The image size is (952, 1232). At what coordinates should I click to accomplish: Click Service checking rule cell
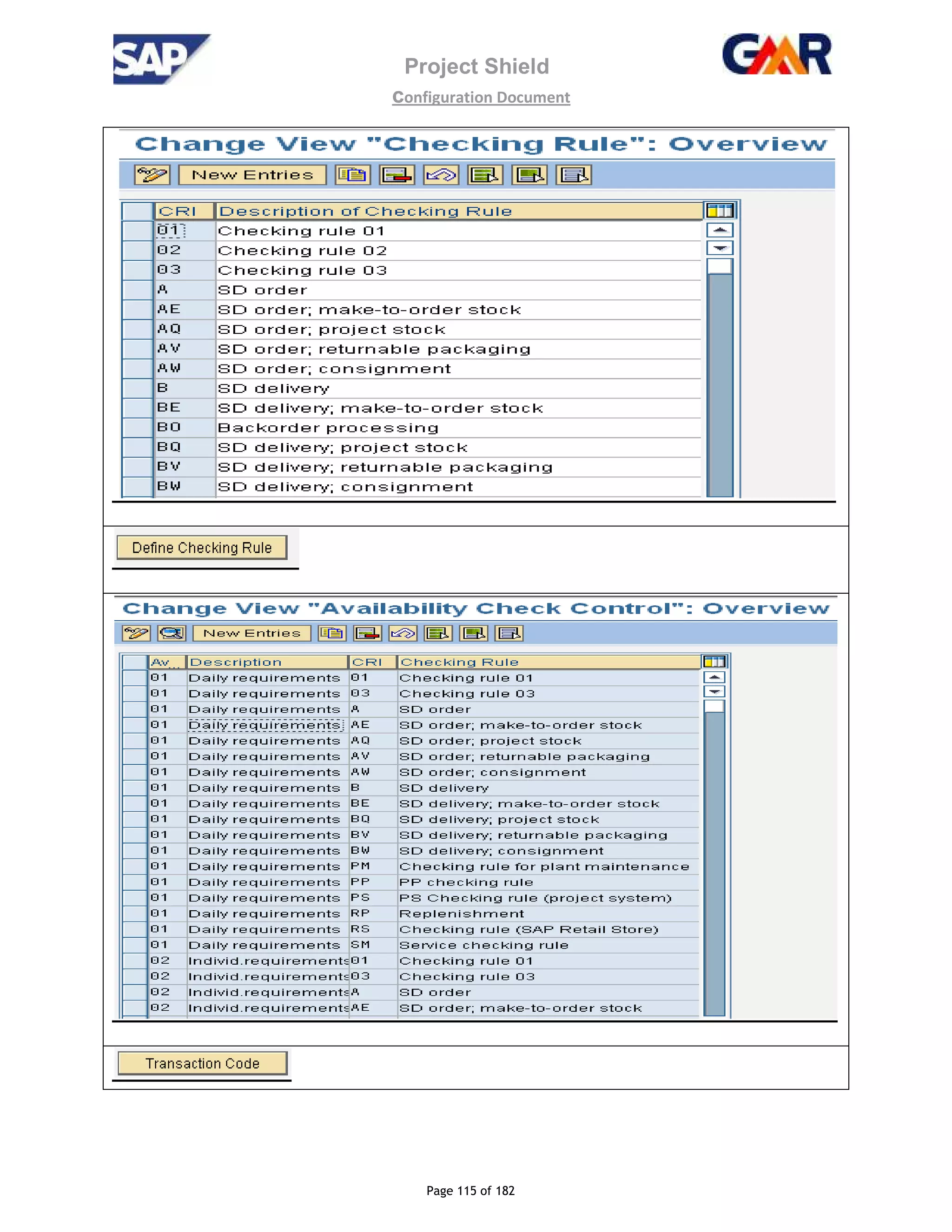(548, 945)
